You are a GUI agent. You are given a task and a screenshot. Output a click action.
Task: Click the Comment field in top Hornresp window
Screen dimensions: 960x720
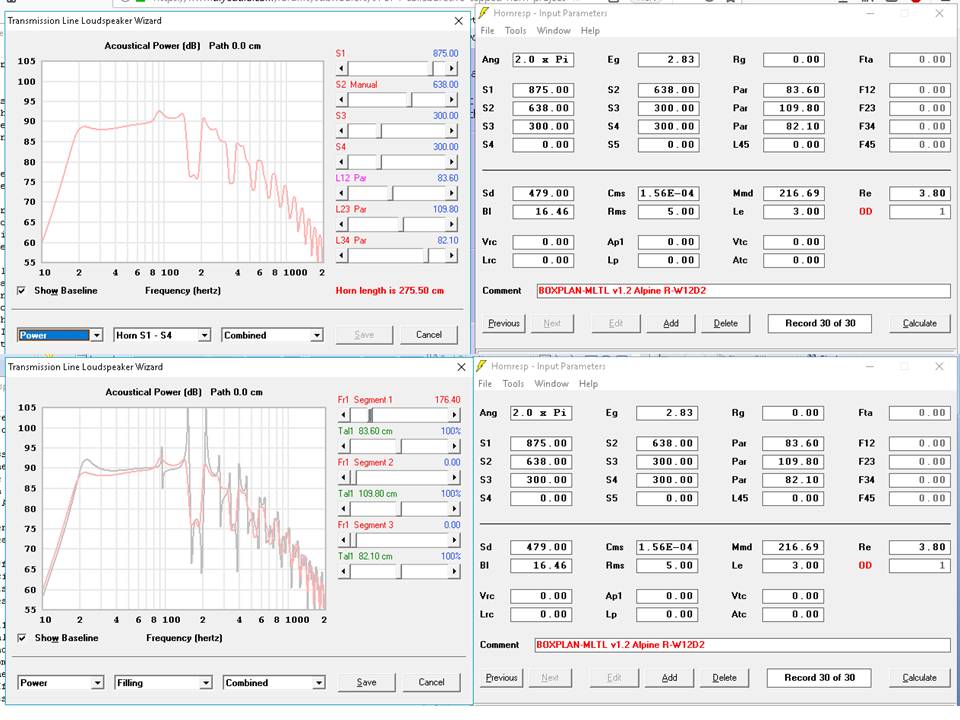click(743, 291)
